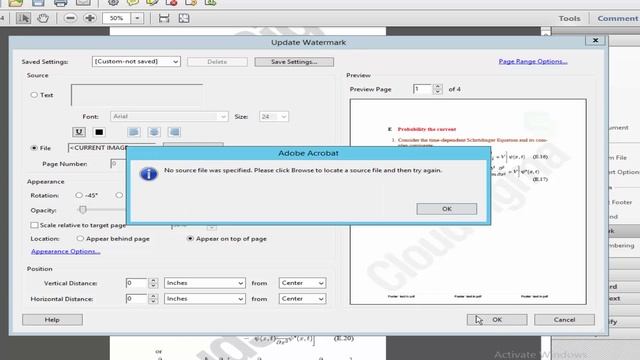Click the Horizontal Distance spinner arrows
The height and width of the screenshot is (360, 640).
153,299
